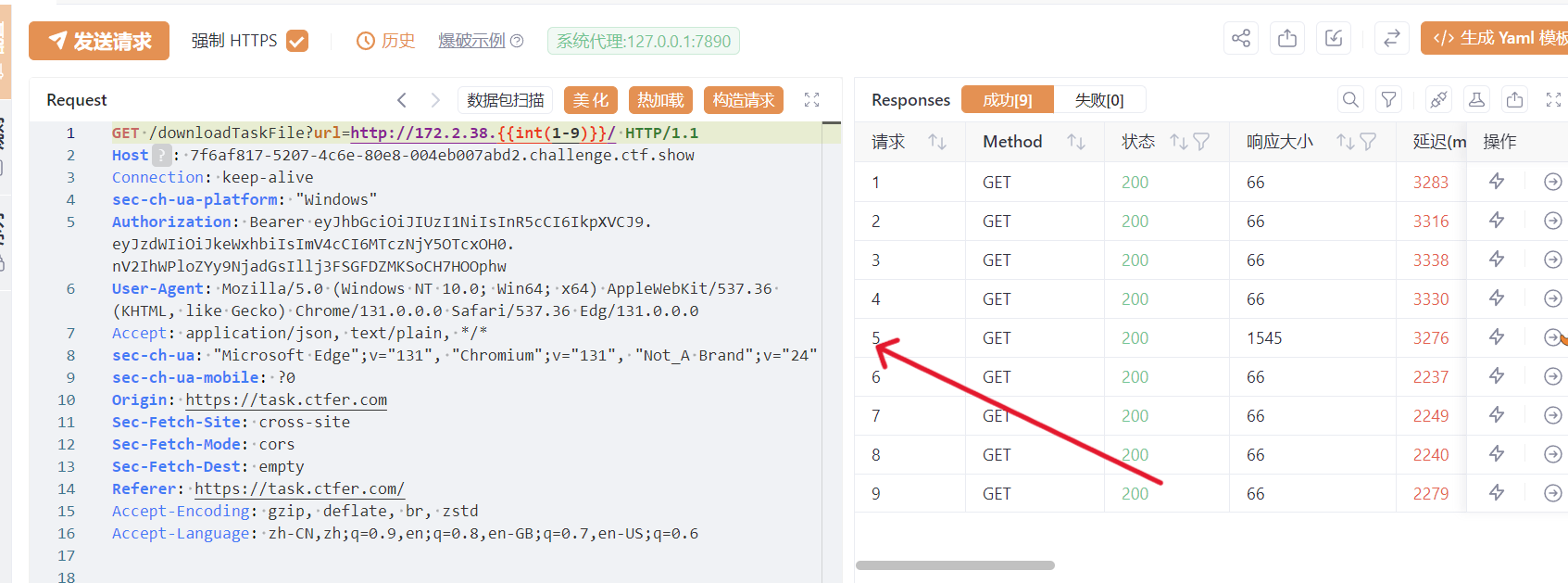This screenshot has height=583, width=1568.
Task: Sort by the 请求 column arrows
Action: (x=937, y=142)
